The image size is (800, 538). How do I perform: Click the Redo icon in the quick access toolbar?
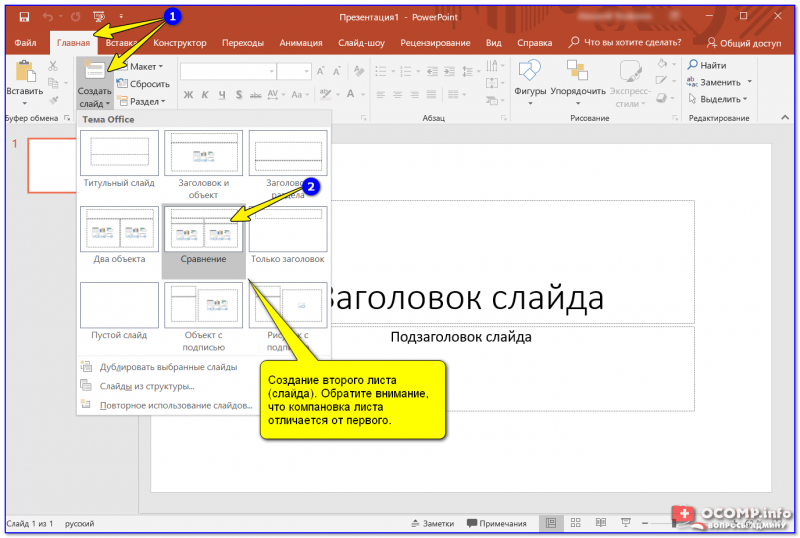[76, 17]
